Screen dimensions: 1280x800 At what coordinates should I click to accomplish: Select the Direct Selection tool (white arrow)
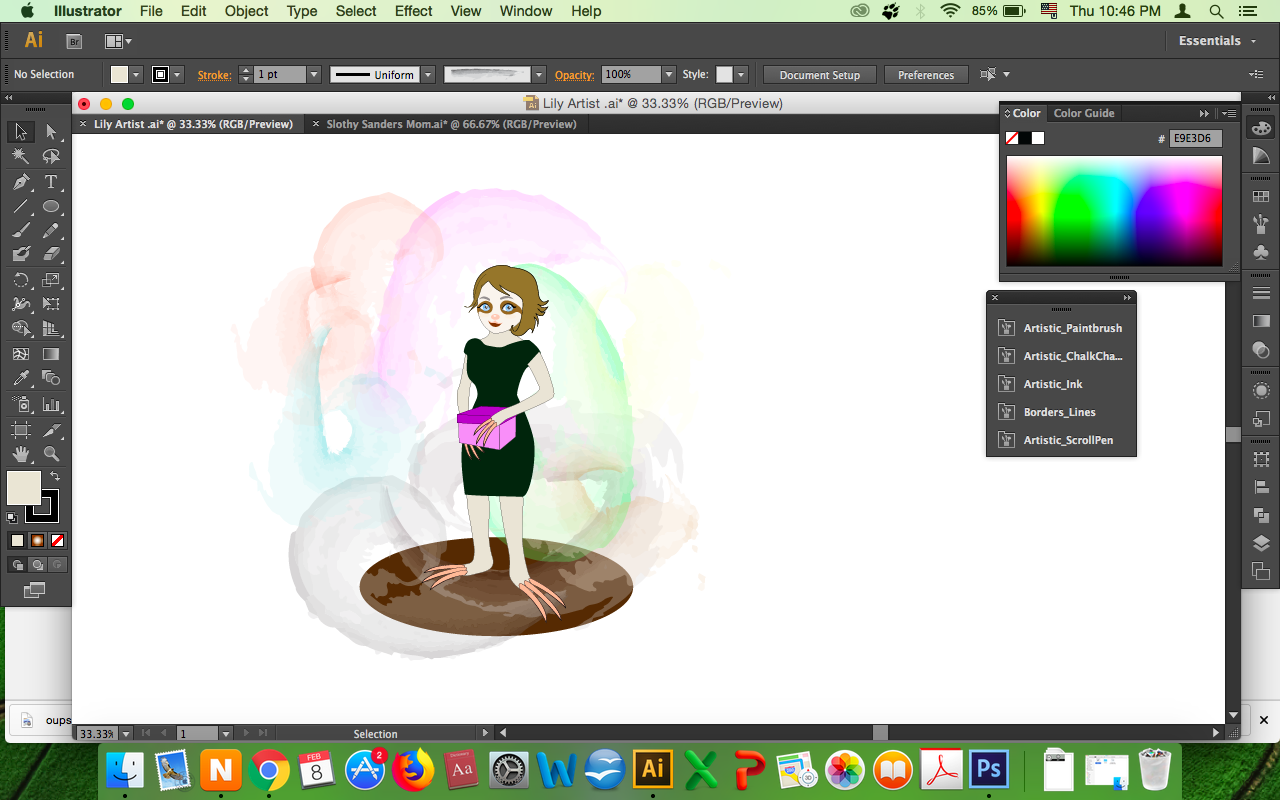tap(51, 132)
